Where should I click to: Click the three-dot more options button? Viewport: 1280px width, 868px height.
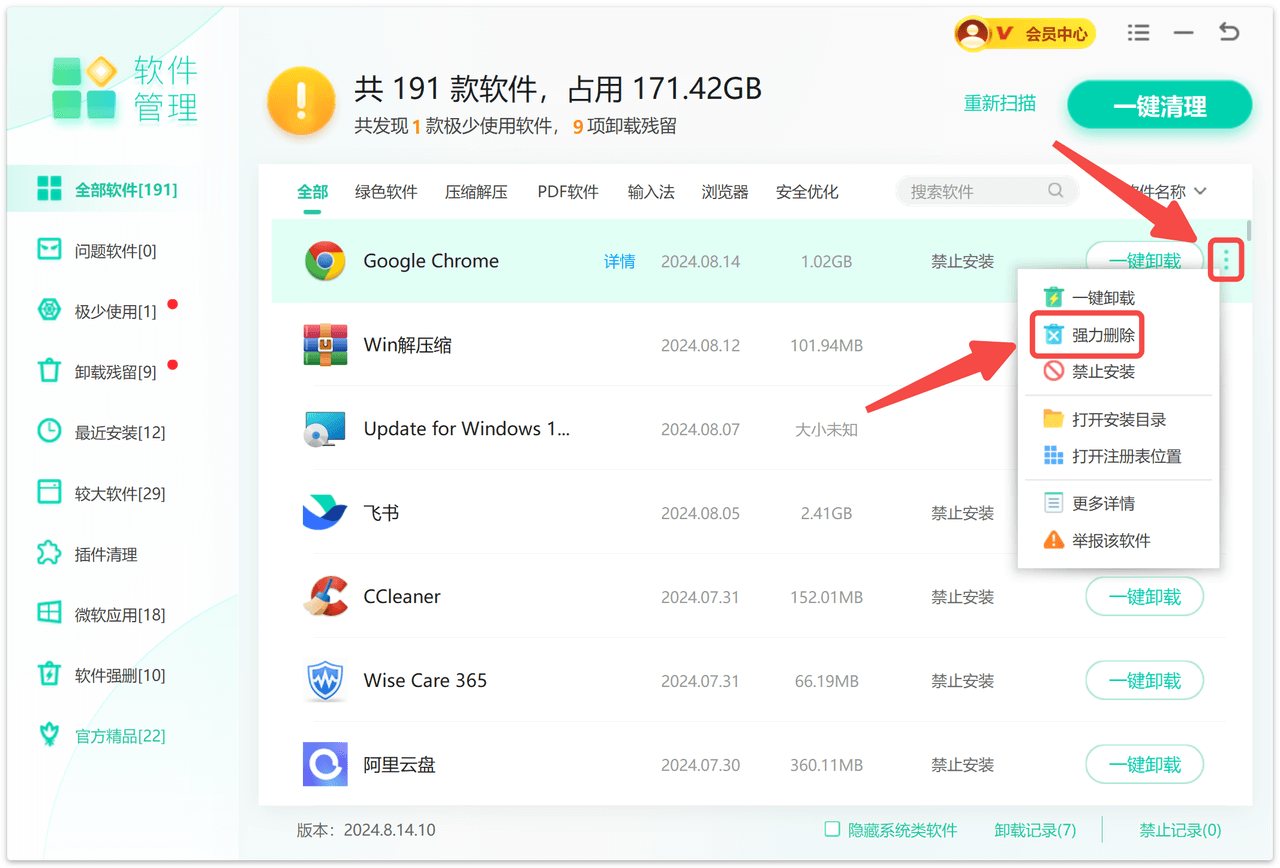(x=1226, y=261)
